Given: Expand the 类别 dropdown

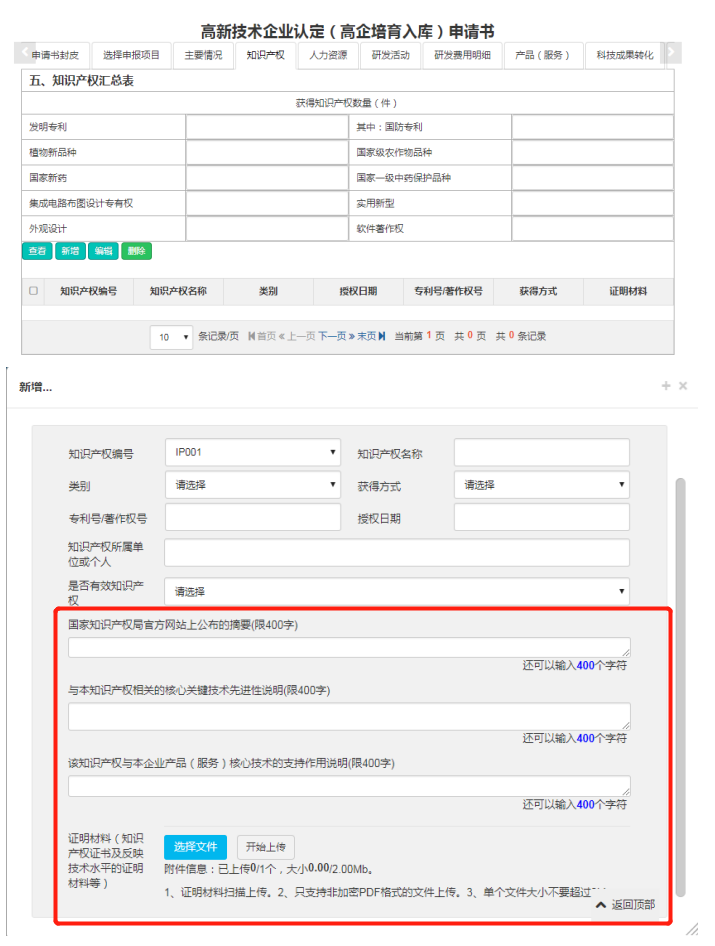Looking at the screenshot, I should tap(252, 485).
